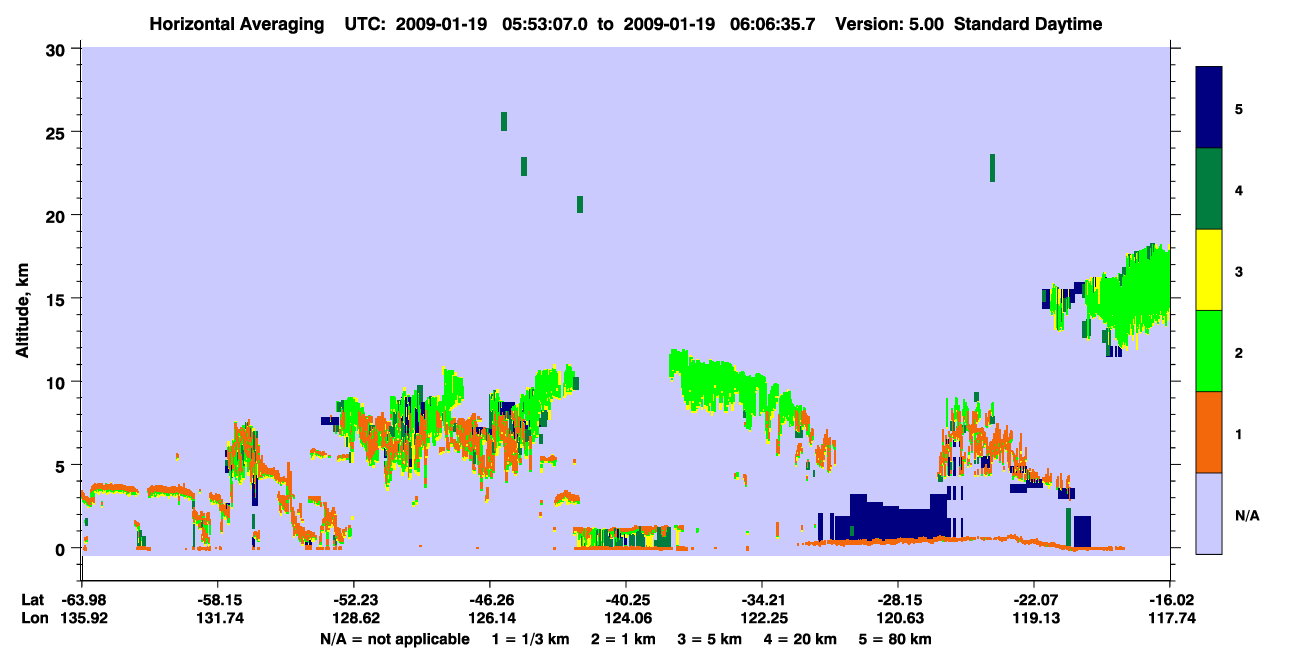Click the y-axis tick label 30

[x=58, y=49]
